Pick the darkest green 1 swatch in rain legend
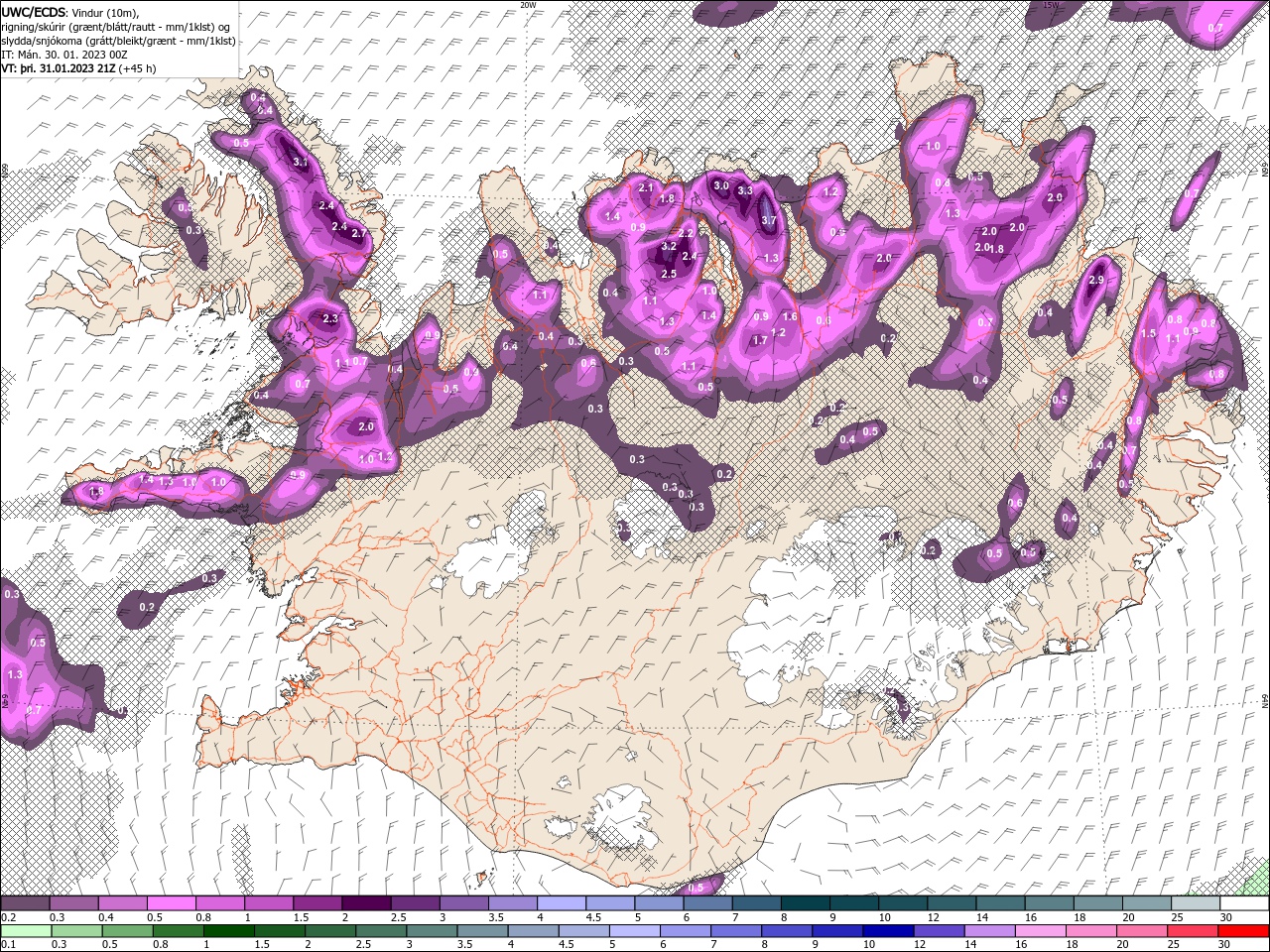Viewport: 1270px width, 952px height. pos(229,931)
